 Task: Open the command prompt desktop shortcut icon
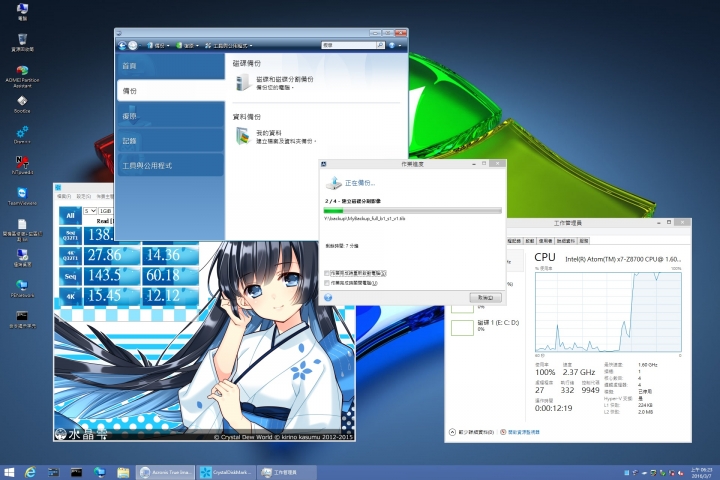click(22, 319)
